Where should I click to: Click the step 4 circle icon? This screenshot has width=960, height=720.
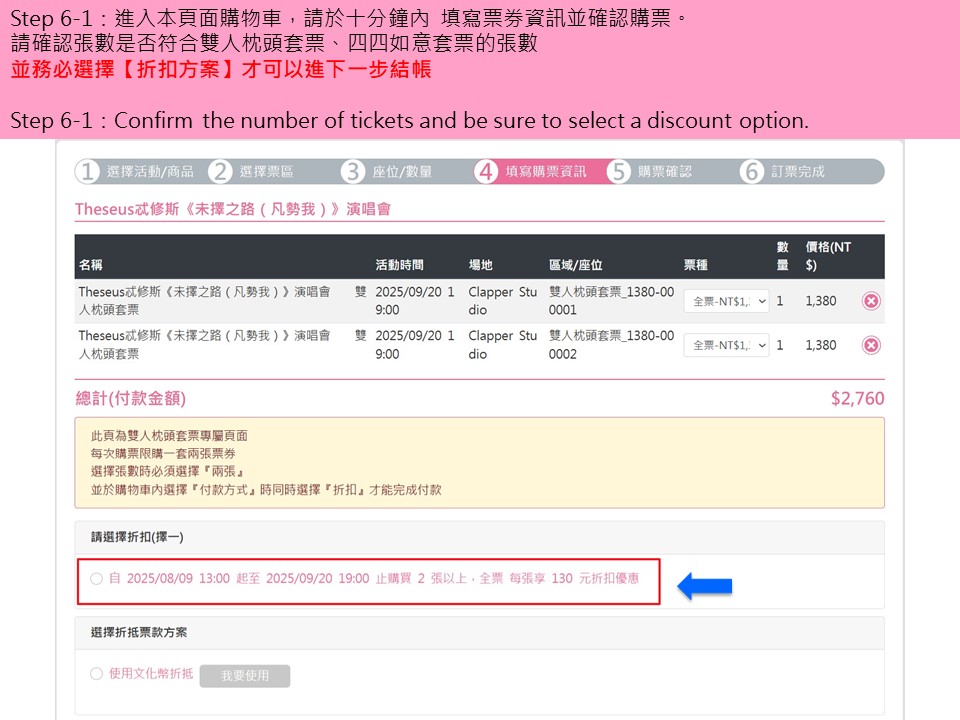pos(486,172)
